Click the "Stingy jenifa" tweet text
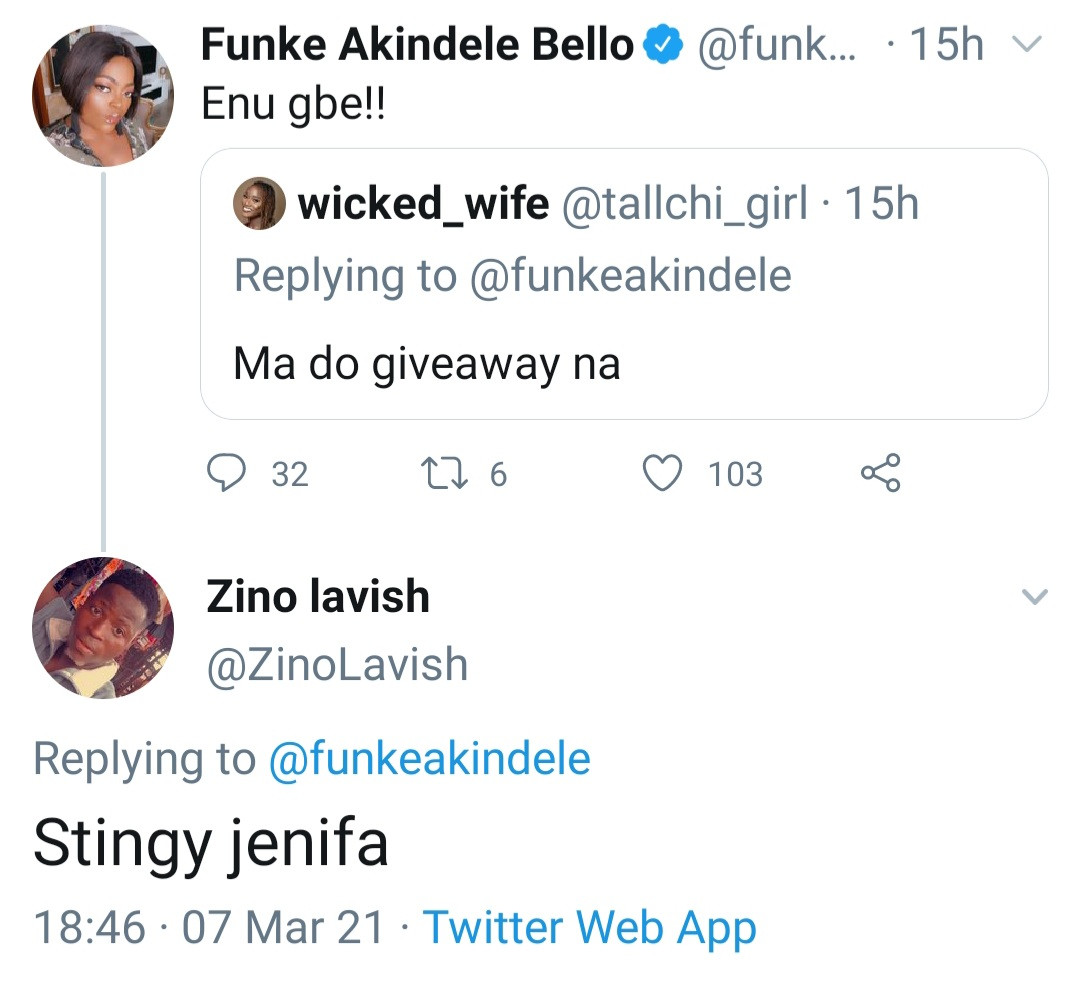This screenshot has height=982, width=1080. [x=210, y=843]
